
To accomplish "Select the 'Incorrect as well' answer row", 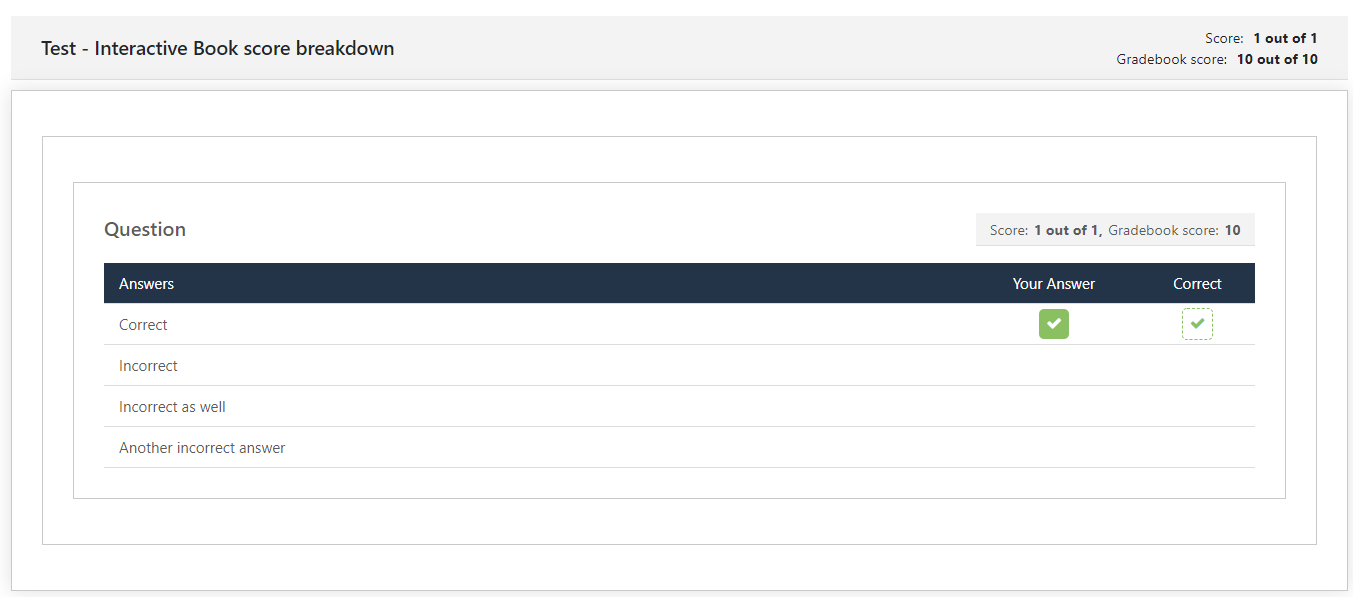I will [679, 407].
